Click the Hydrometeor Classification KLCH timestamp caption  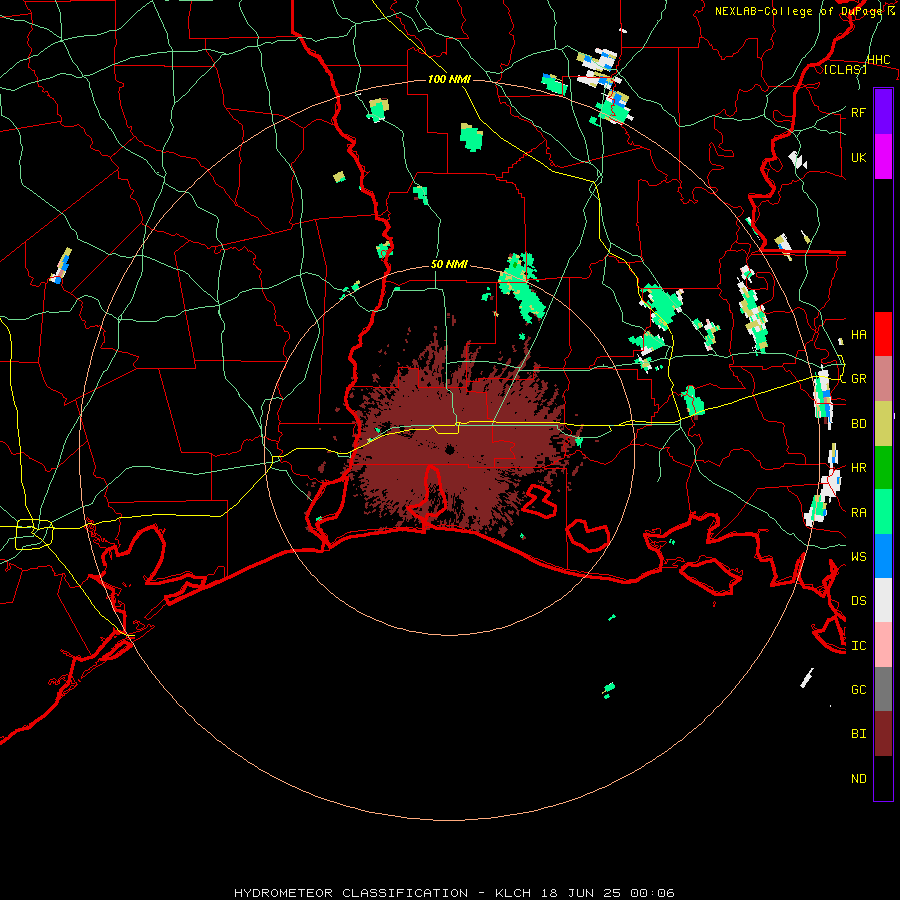(x=454, y=893)
